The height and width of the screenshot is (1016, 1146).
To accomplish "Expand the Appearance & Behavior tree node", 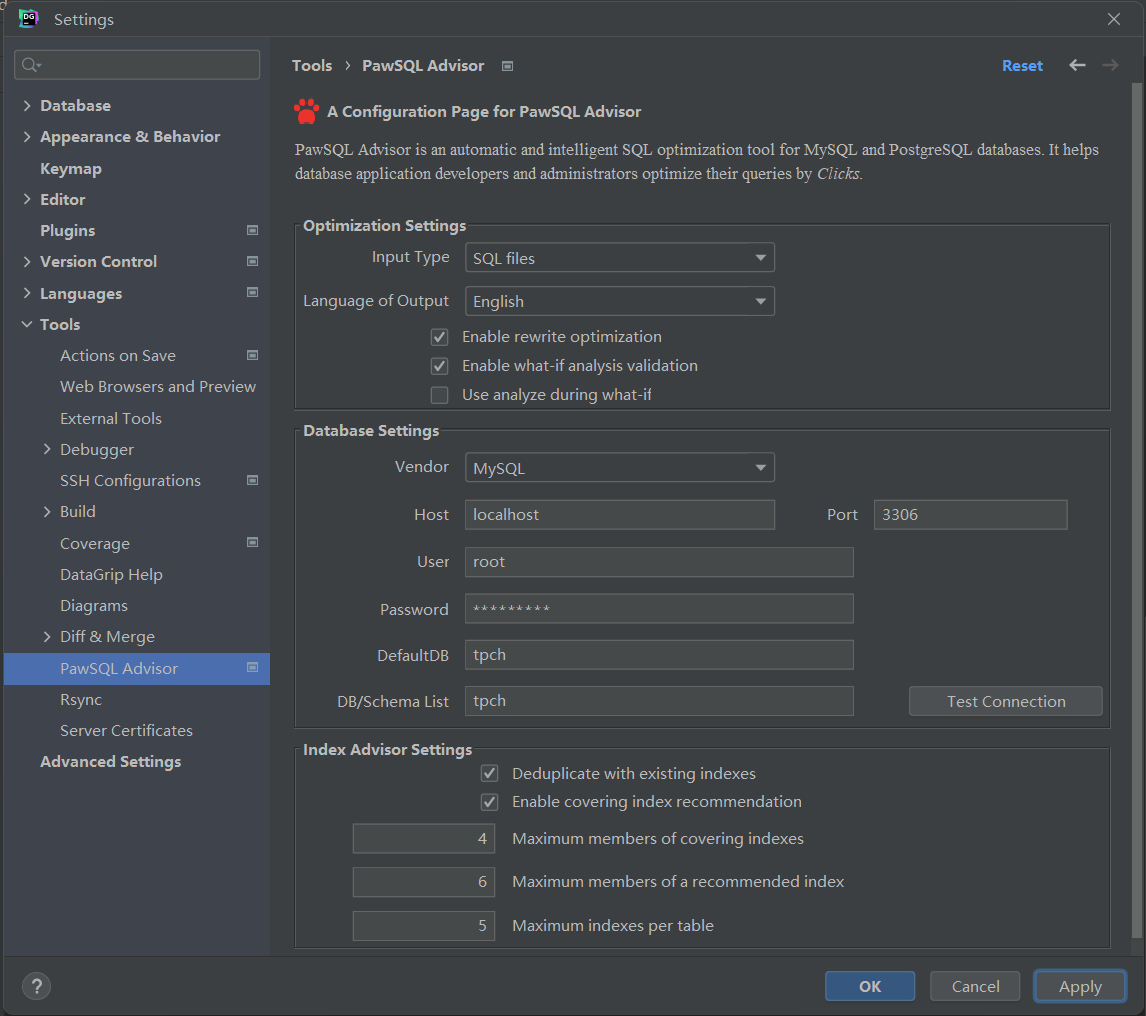I will tap(27, 137).
